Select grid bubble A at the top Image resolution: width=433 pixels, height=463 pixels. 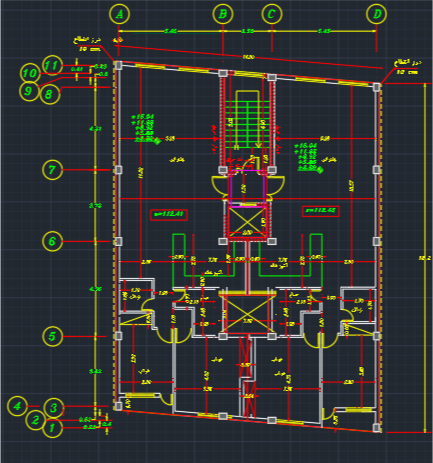(x=119, y=14)
